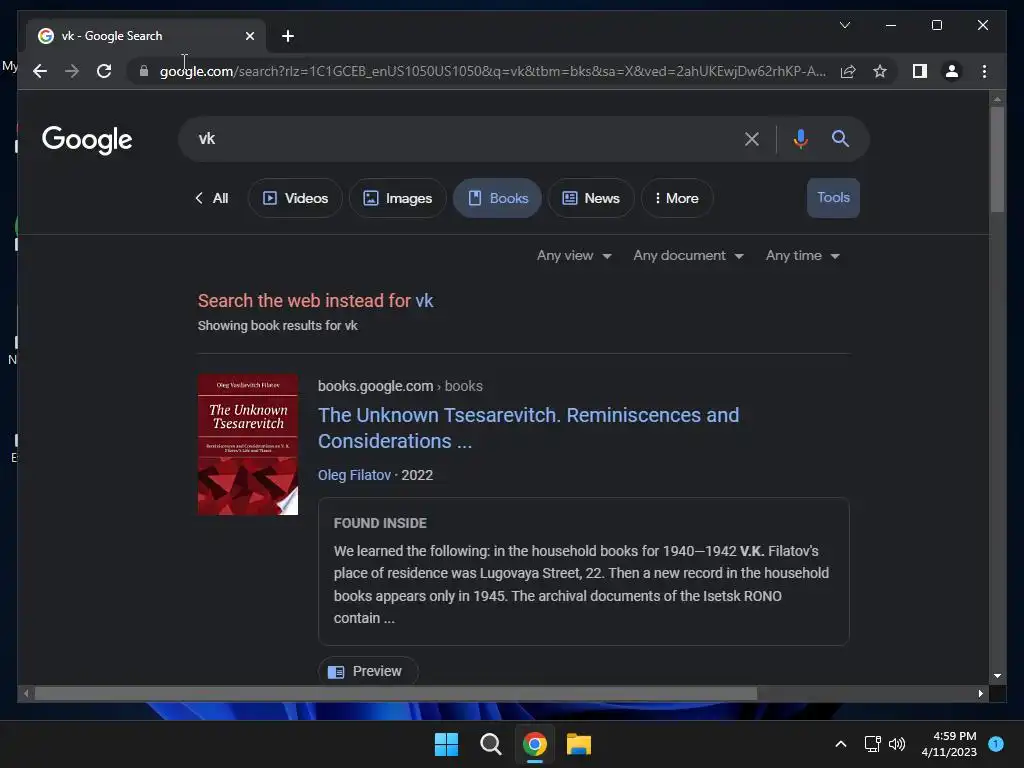
Task: Submit search with magnifier icon
Action: [840, 138]
